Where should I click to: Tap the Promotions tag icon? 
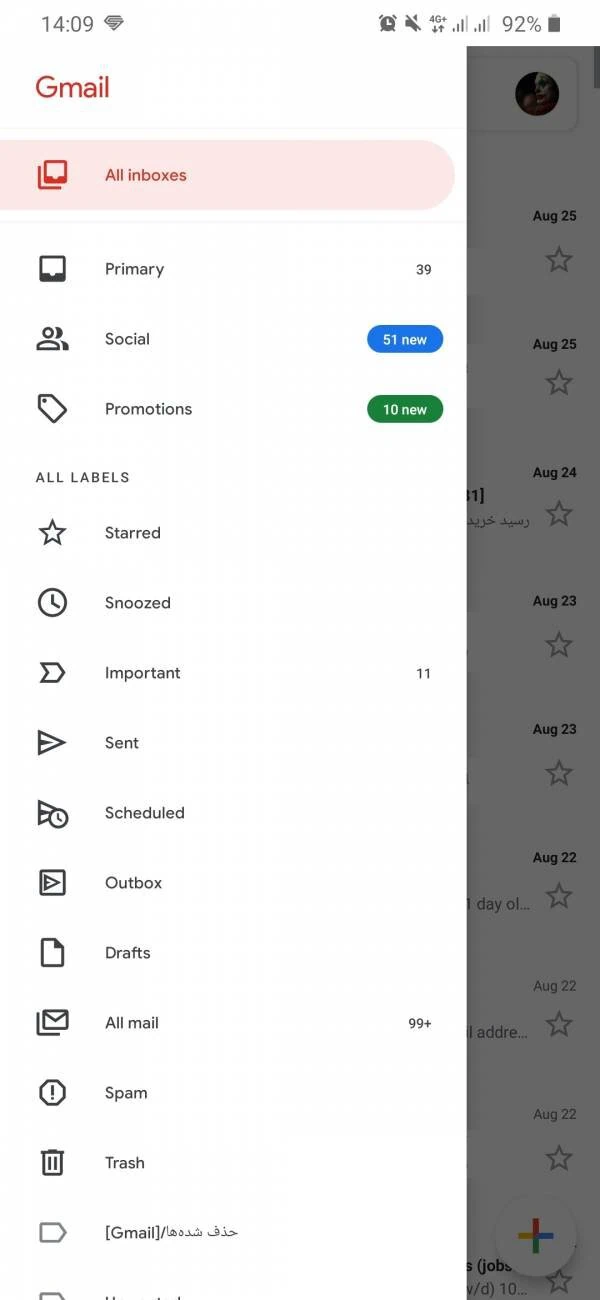52,409
